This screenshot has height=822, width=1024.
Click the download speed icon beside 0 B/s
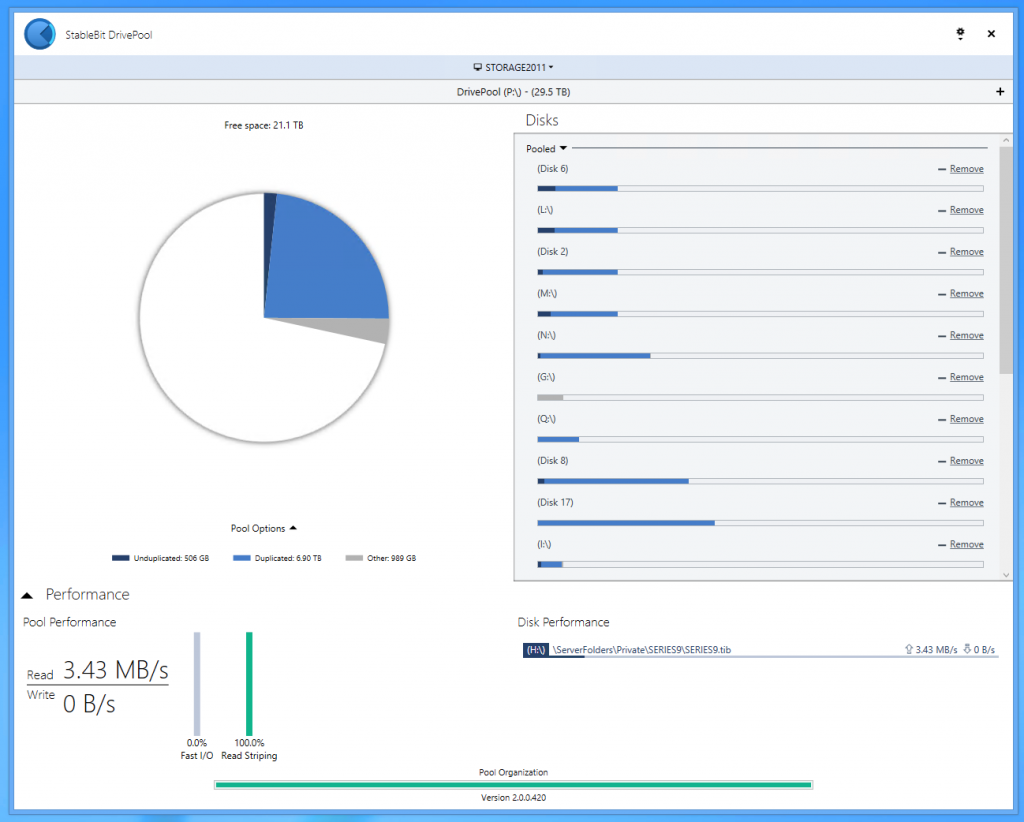pos(967,649)
